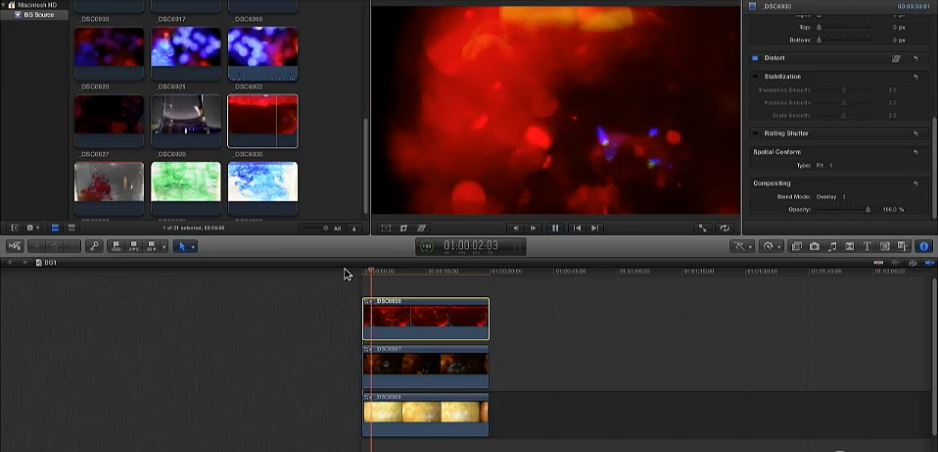Click the import media button in toolbar
The height and width of the screenshot is (452, 938).
tap(15, 246)
